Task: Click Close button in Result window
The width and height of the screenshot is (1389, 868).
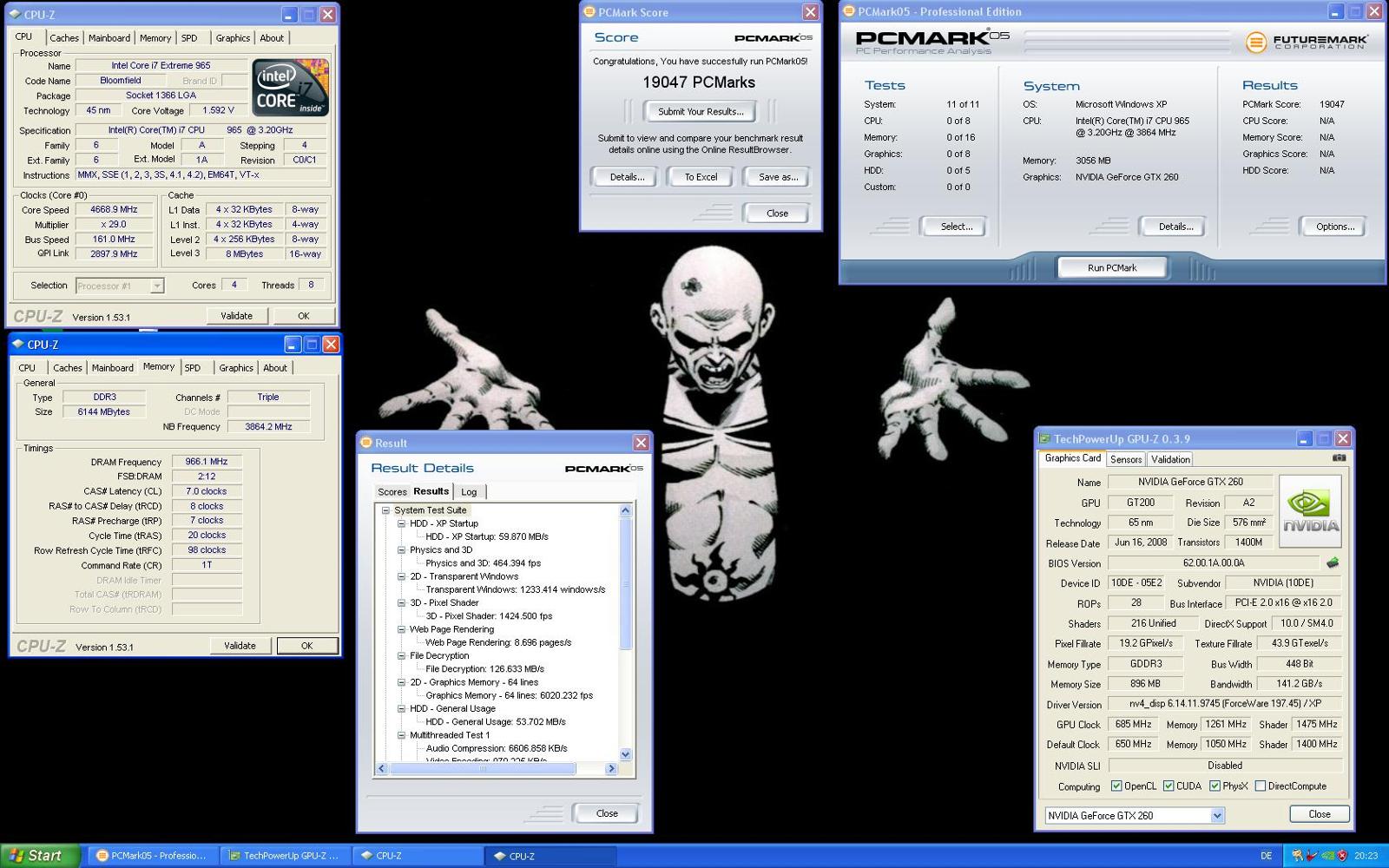Action: click(607, 814)
